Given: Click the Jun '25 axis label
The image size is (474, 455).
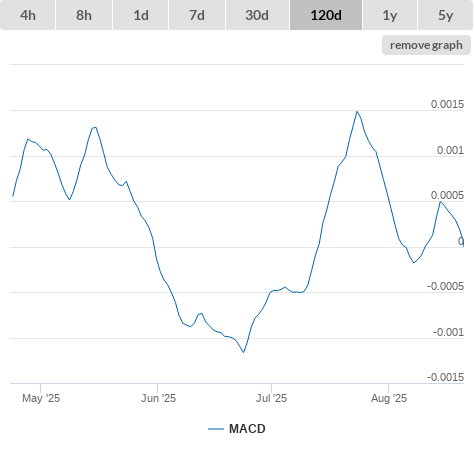Looking at the screenshot, I should click(x=158, y=398).
